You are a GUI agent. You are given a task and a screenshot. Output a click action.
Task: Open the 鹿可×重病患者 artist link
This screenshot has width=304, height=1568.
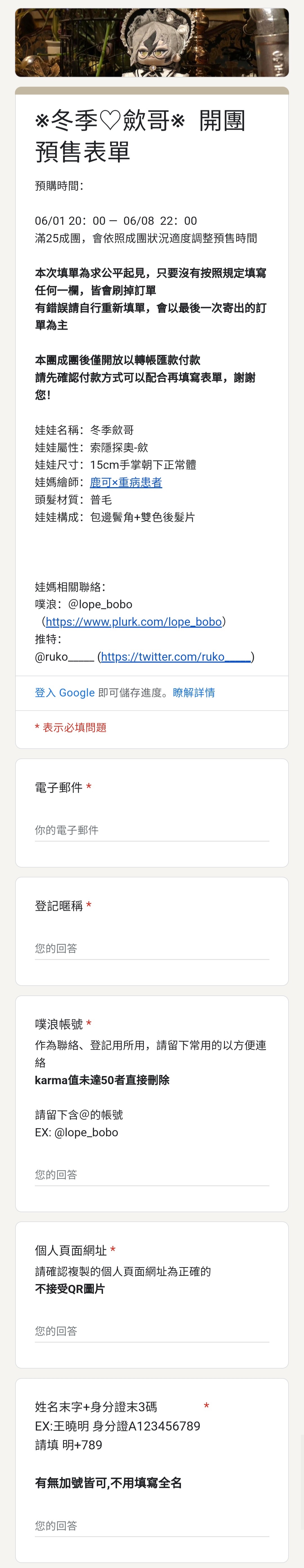coord(126,482)
